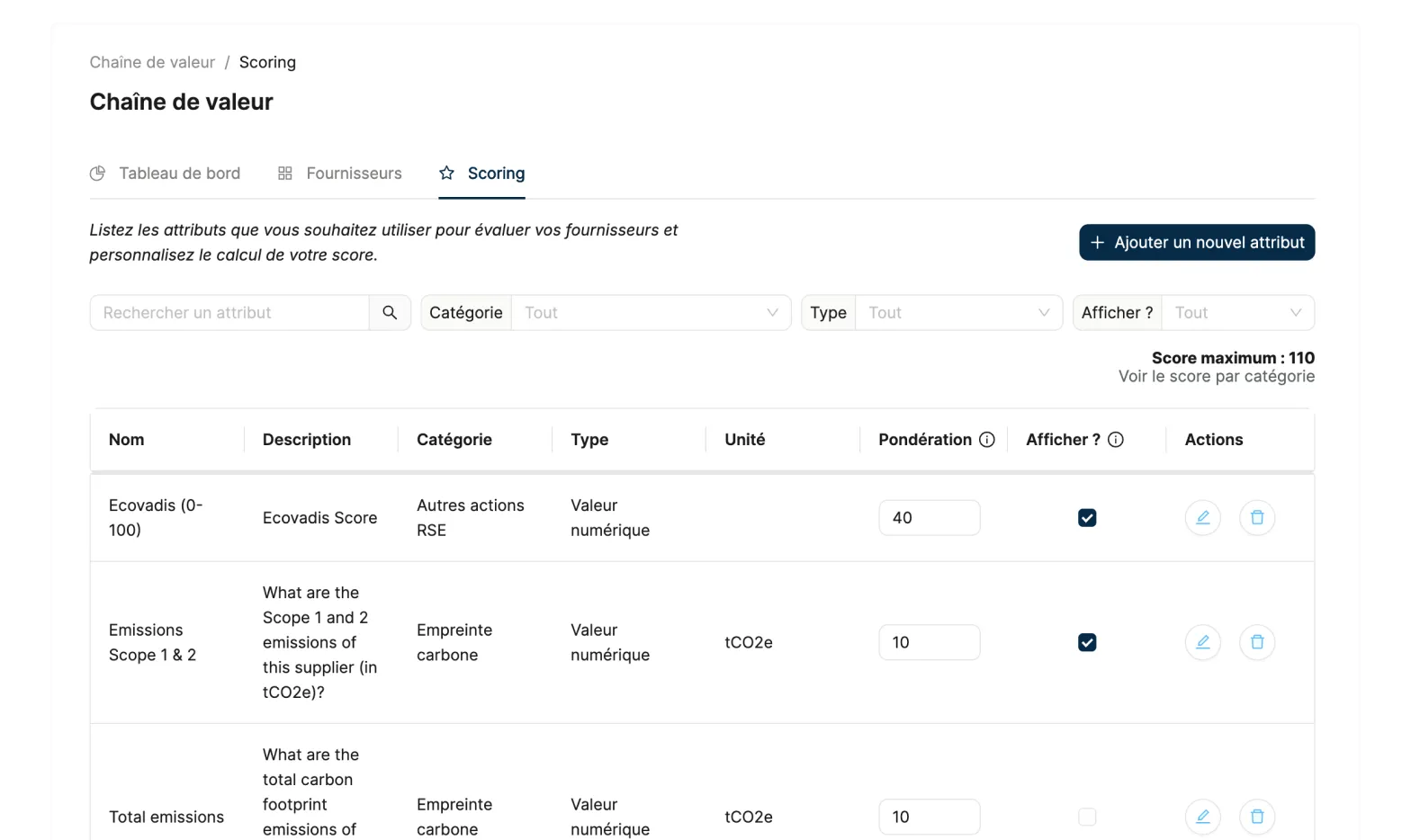Expand the Afficher ? filter dropdown
Image resolution: width=1411 pixels, height=840 pixels.
(1237, 313)
